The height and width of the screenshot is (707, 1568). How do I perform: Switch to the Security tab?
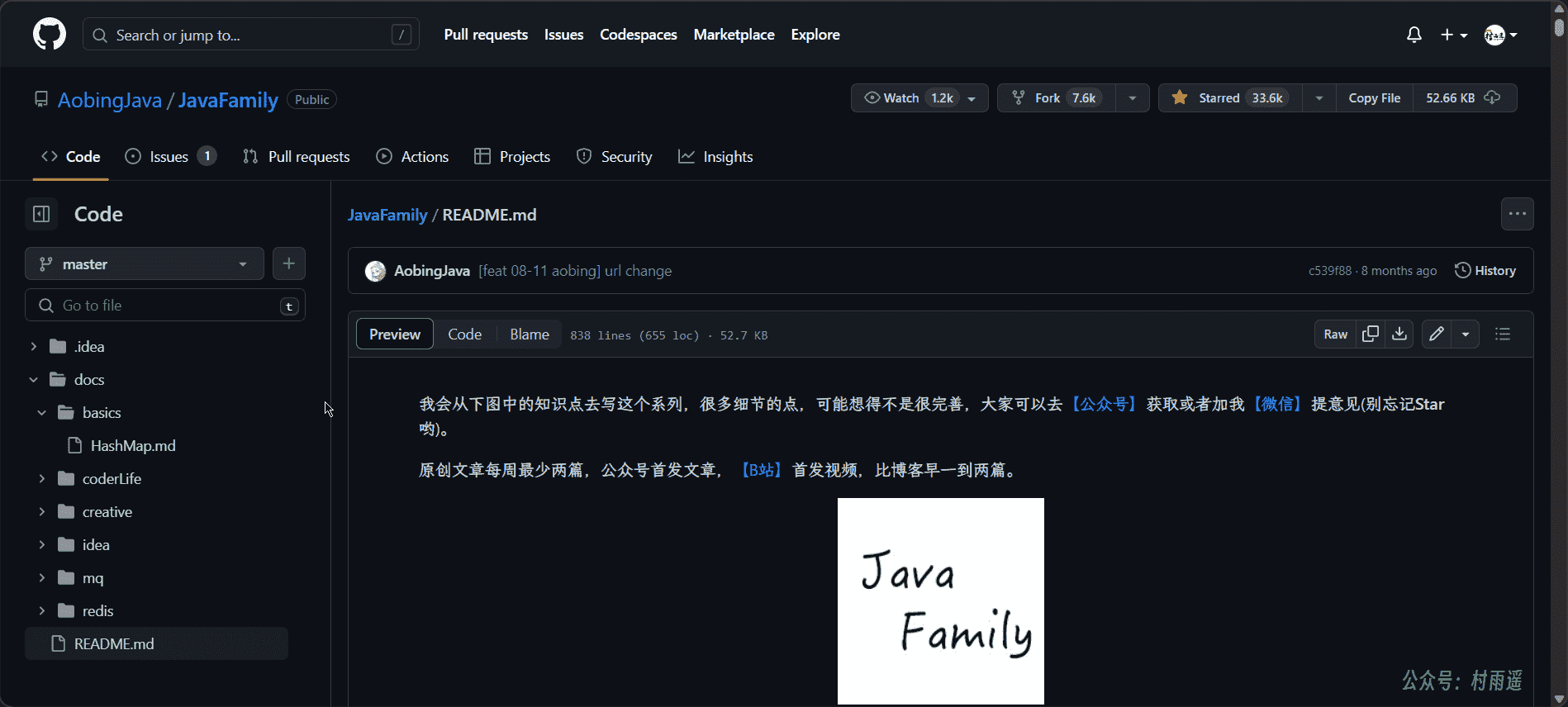[x=615, y=156]
